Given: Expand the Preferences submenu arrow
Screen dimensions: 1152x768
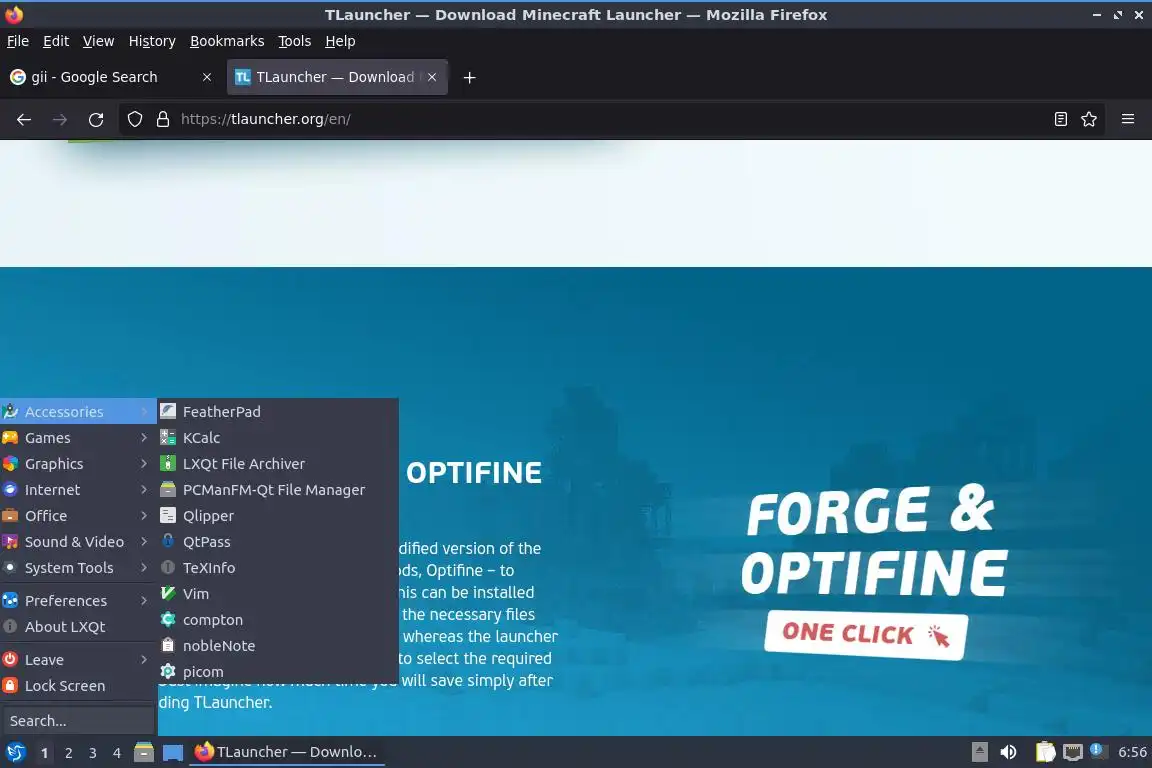Looking at the screenshot, I should tap(144, 600).
